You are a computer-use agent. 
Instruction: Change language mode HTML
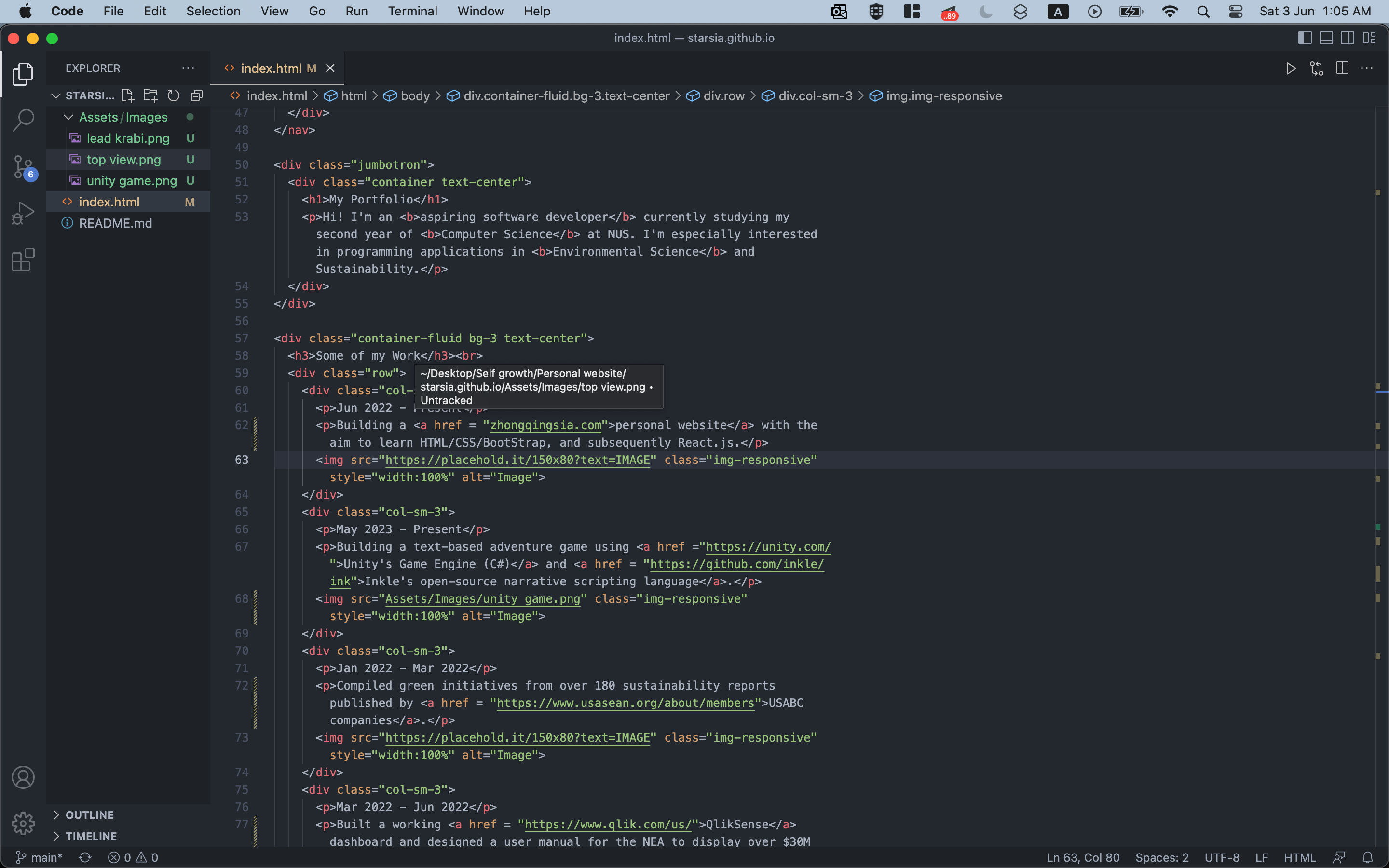[1299, 857]
